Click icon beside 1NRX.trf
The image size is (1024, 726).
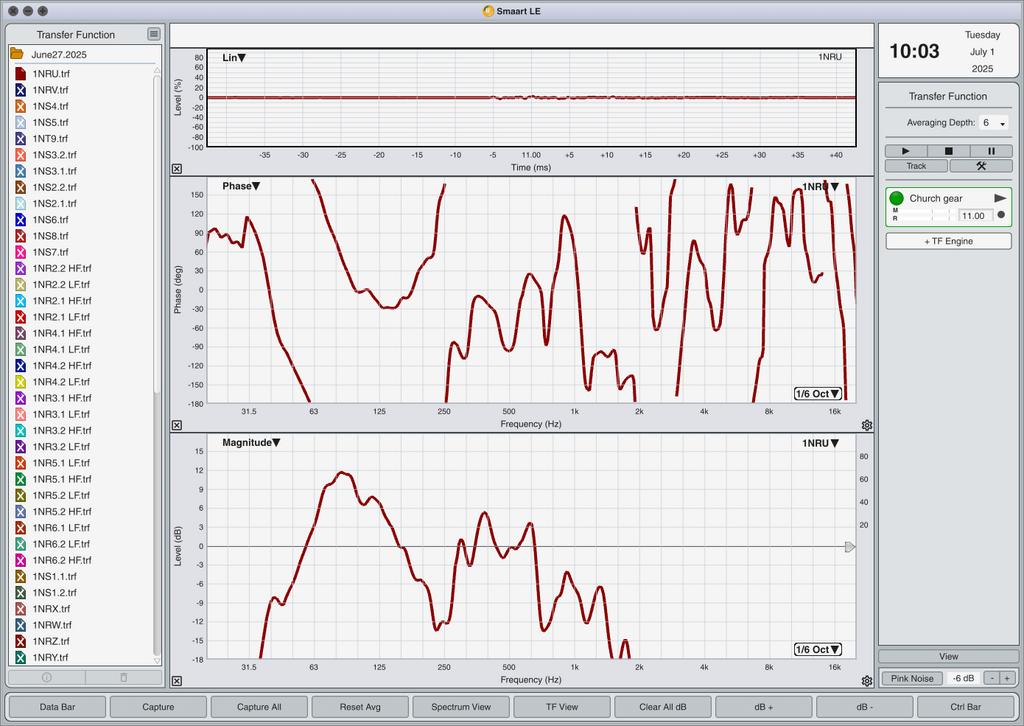pyautogui.click(x=20, y=609)
